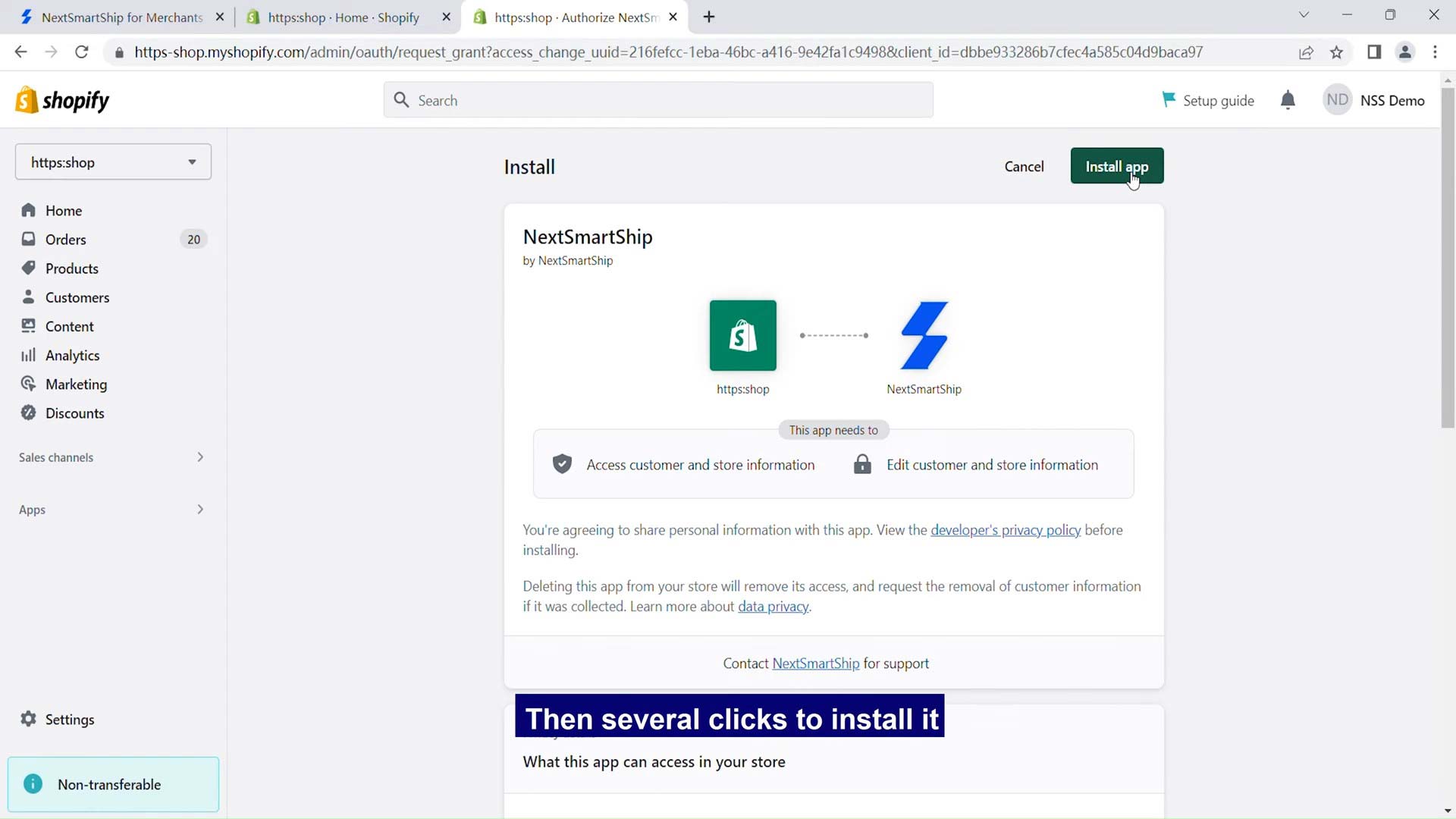The width and height of the screenshot is (1456, 819).
Task: Click the Cancel button
Action: [1024, 166]
